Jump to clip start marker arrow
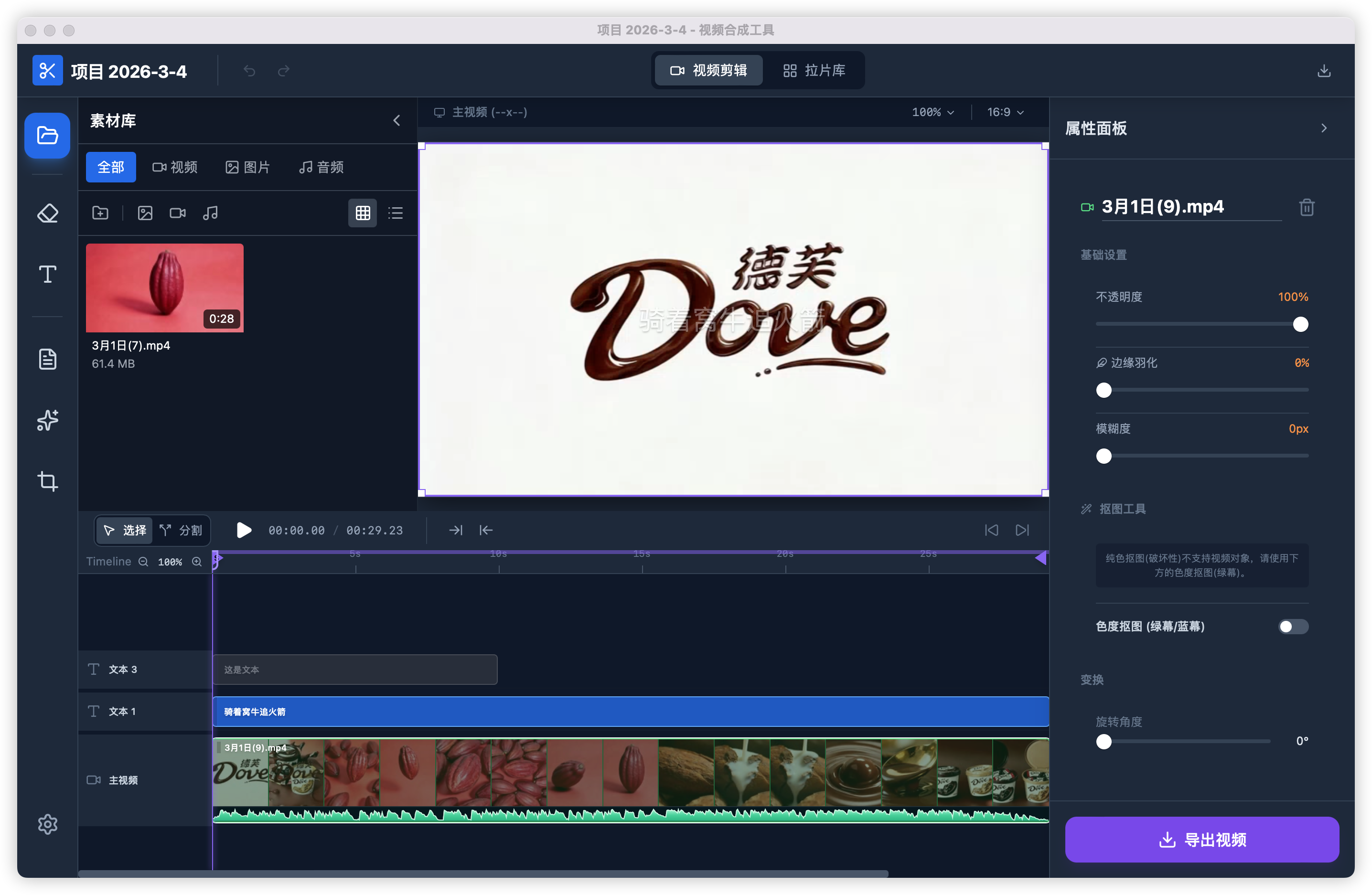Viewport: 1372px width, 895px height. (485, 530)
